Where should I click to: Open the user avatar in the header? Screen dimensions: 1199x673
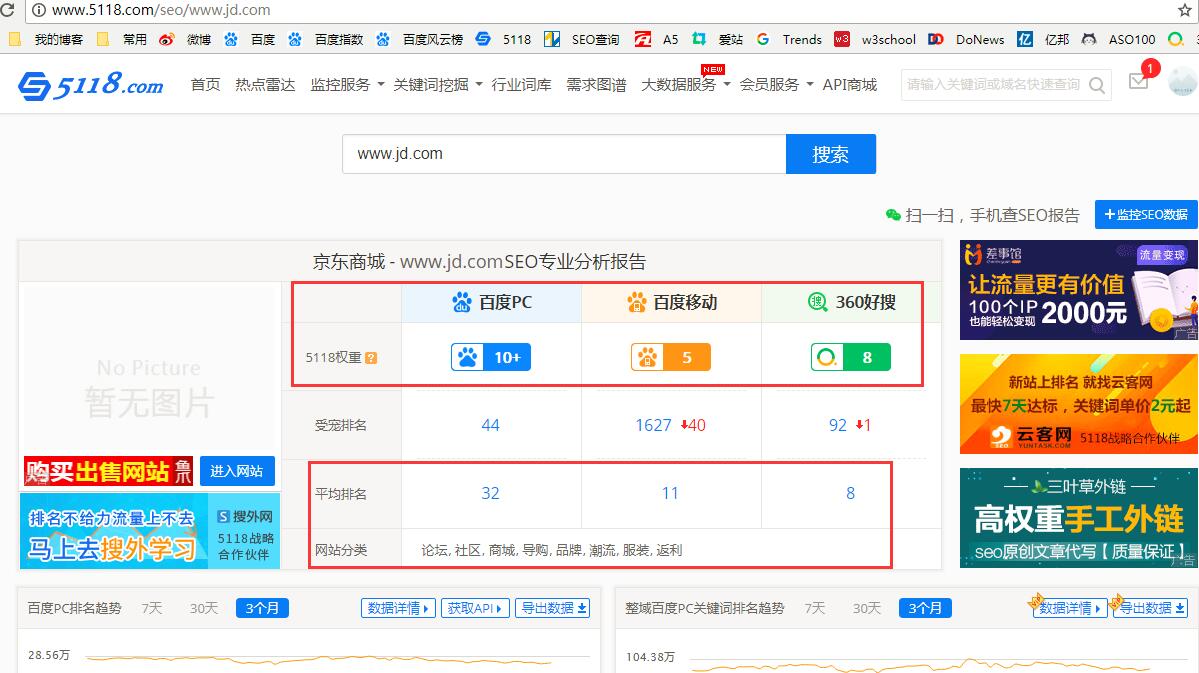[x=1182, y=81]
